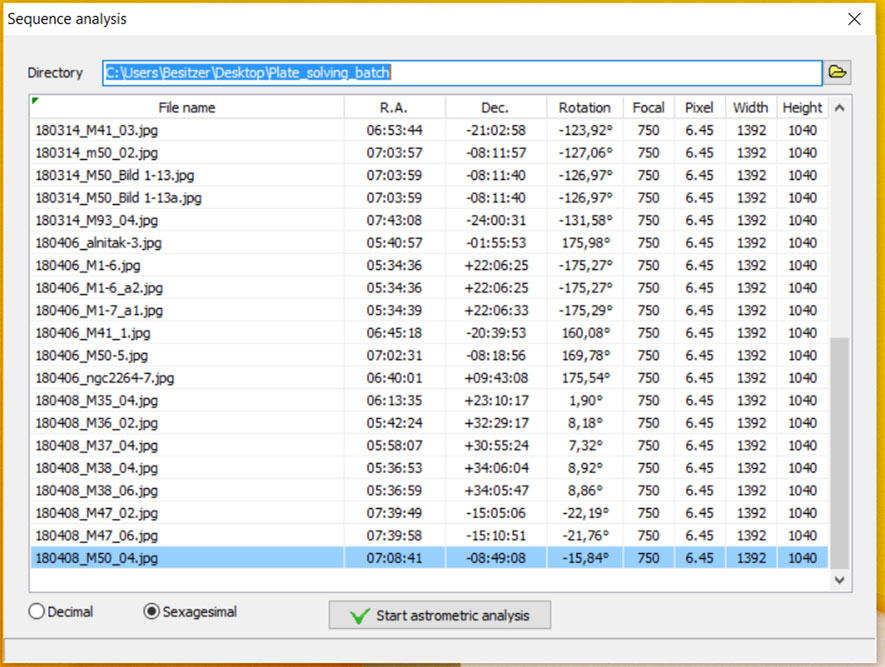The width and height of the screenshot is (885, 667).
Task: Click the vertical scrollbar thumb of the list
Action: [x=839, y=454]
